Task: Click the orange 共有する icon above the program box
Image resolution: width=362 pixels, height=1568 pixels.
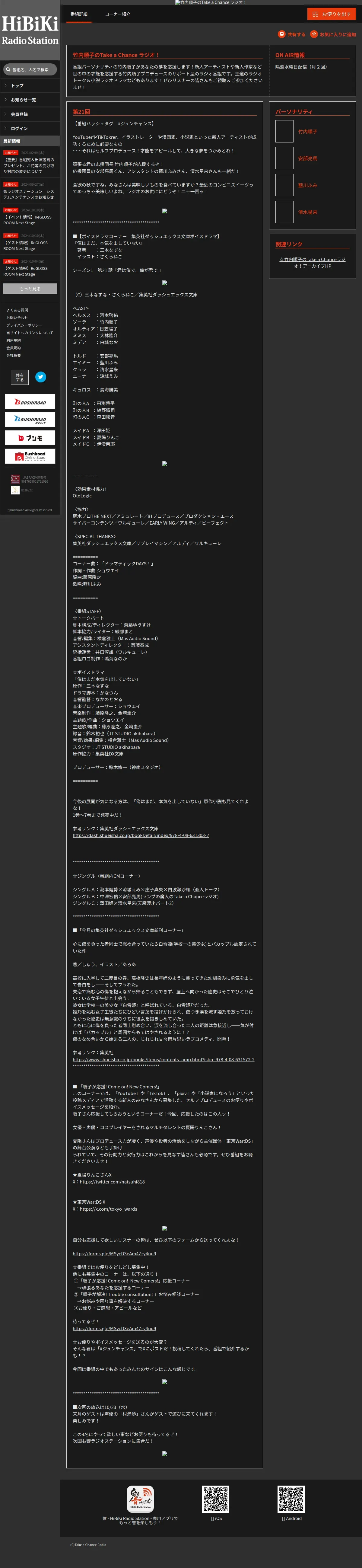Action: click(282, 34)
